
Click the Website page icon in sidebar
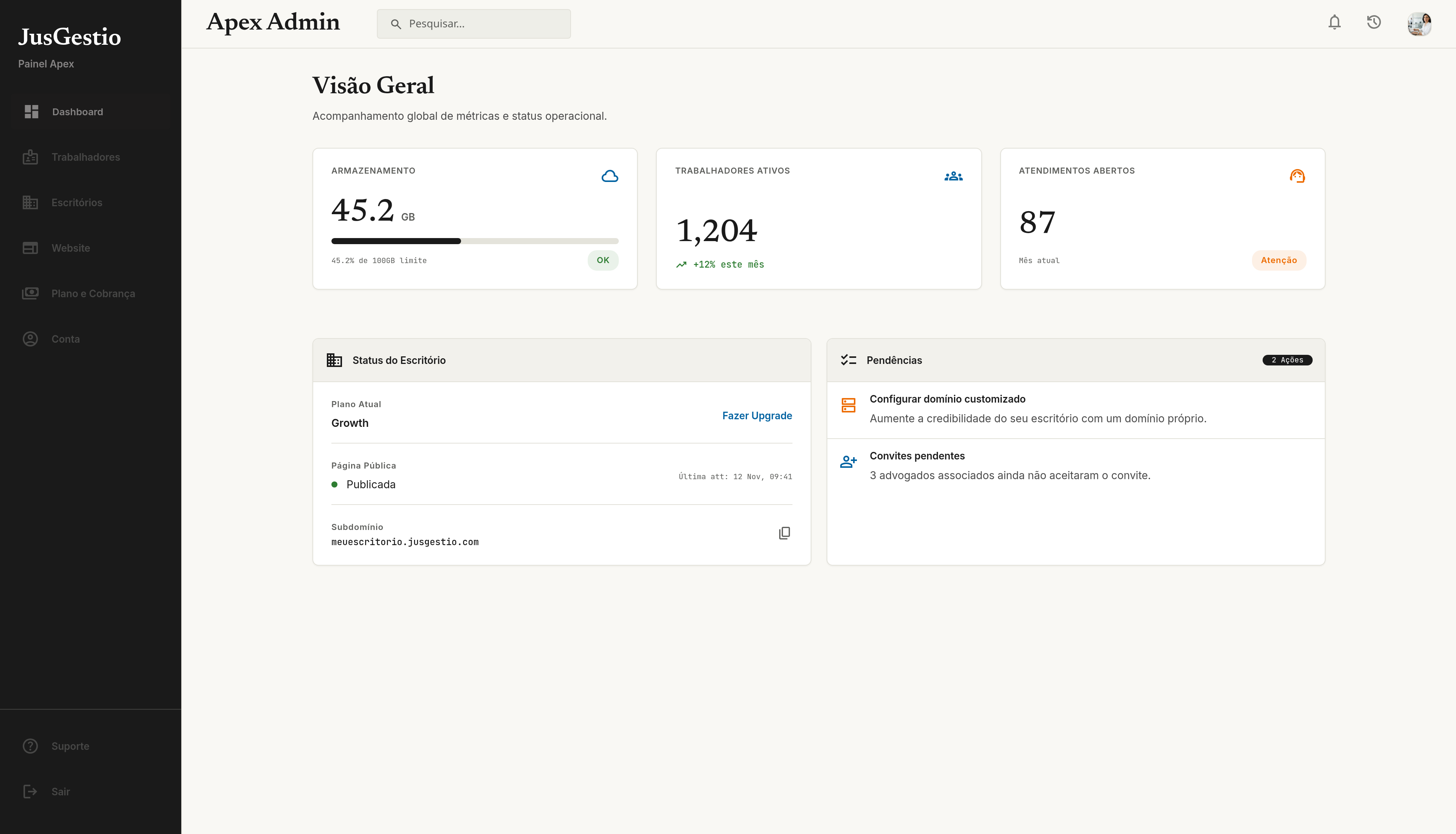point(30,248)
